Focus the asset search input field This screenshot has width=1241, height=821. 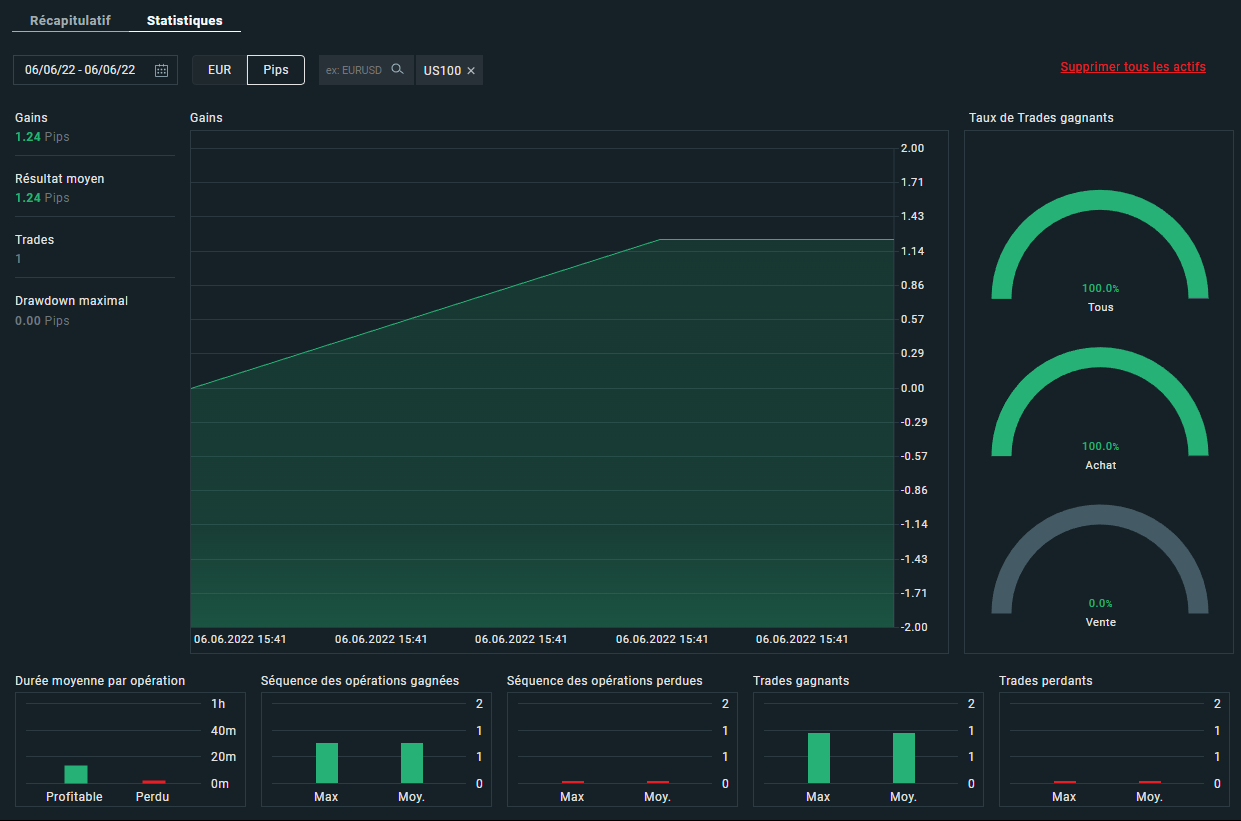tap(354, 70)
